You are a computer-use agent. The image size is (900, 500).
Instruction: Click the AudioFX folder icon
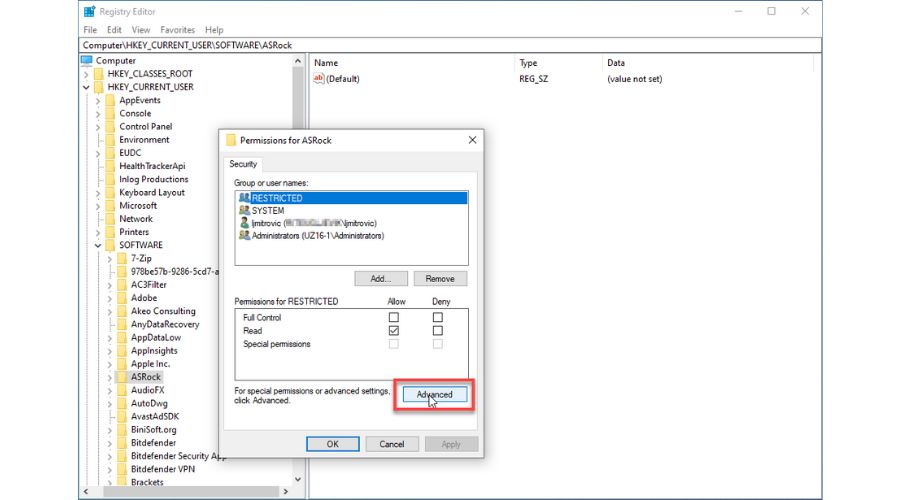click(x=122, y=390)
